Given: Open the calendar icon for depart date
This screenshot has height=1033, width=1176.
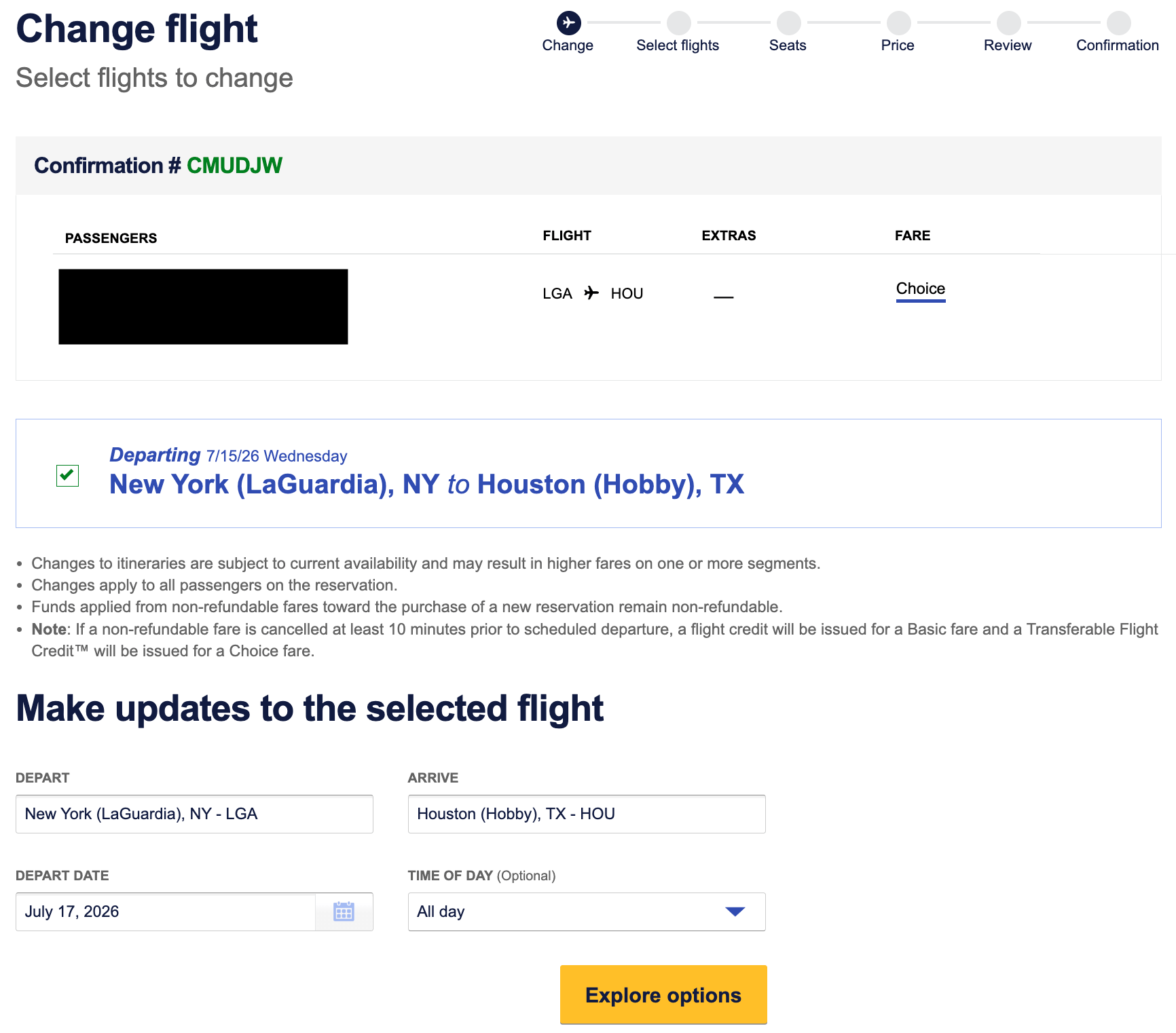Looking at the screenshot, I should [344, 912].
